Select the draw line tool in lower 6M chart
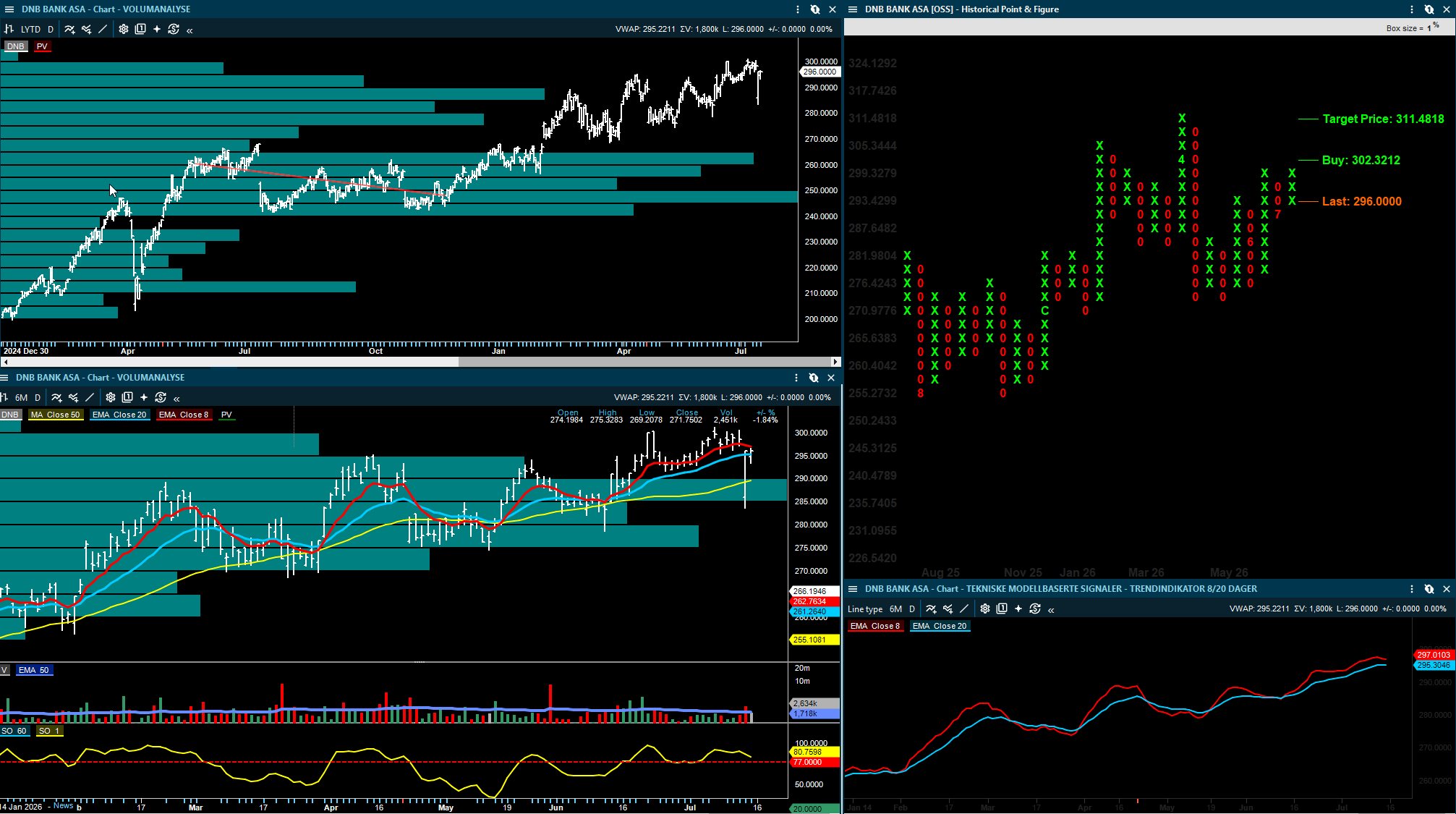Screen dimensions: 1456x814 (x=90, y=397)
